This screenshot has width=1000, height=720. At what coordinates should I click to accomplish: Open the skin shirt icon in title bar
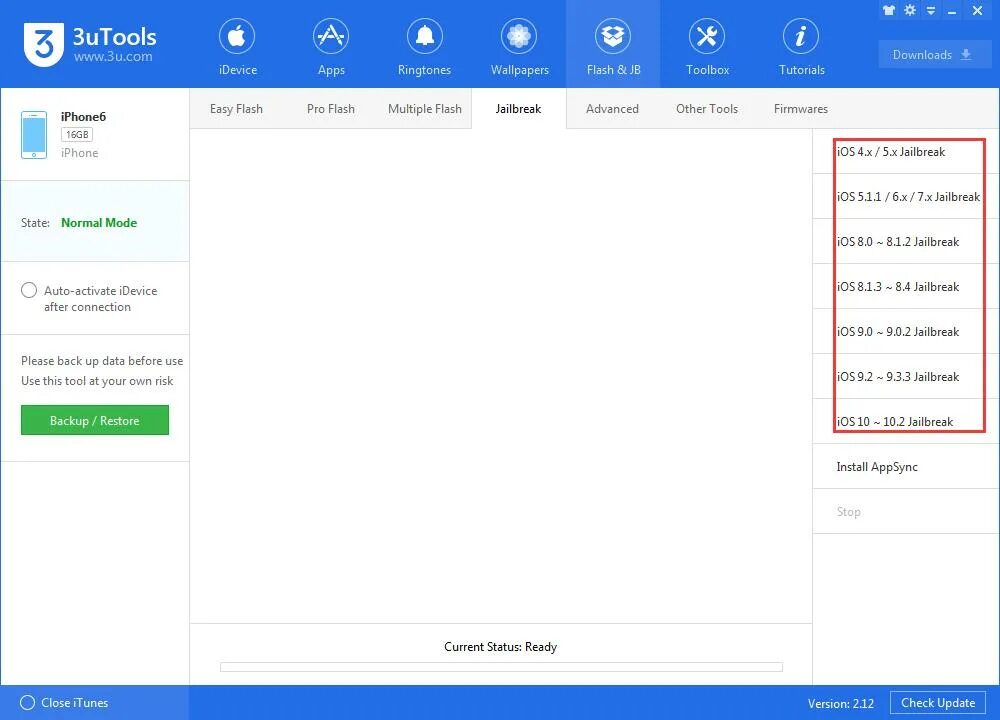pos(888,10)
